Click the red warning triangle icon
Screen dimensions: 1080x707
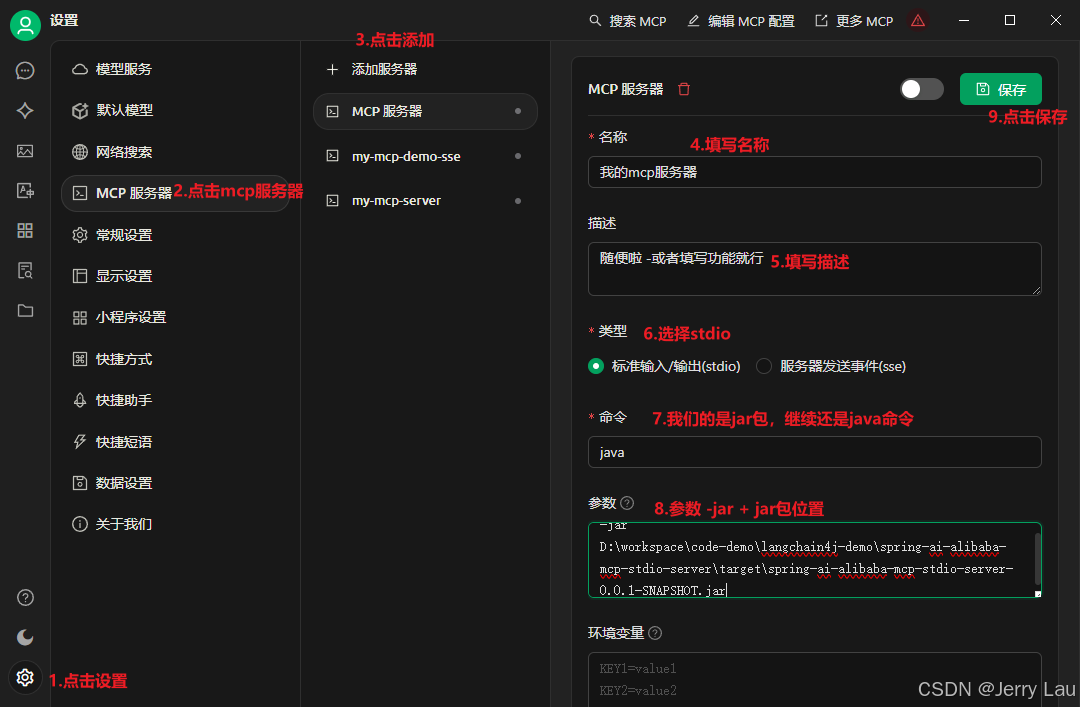[918, 21]
